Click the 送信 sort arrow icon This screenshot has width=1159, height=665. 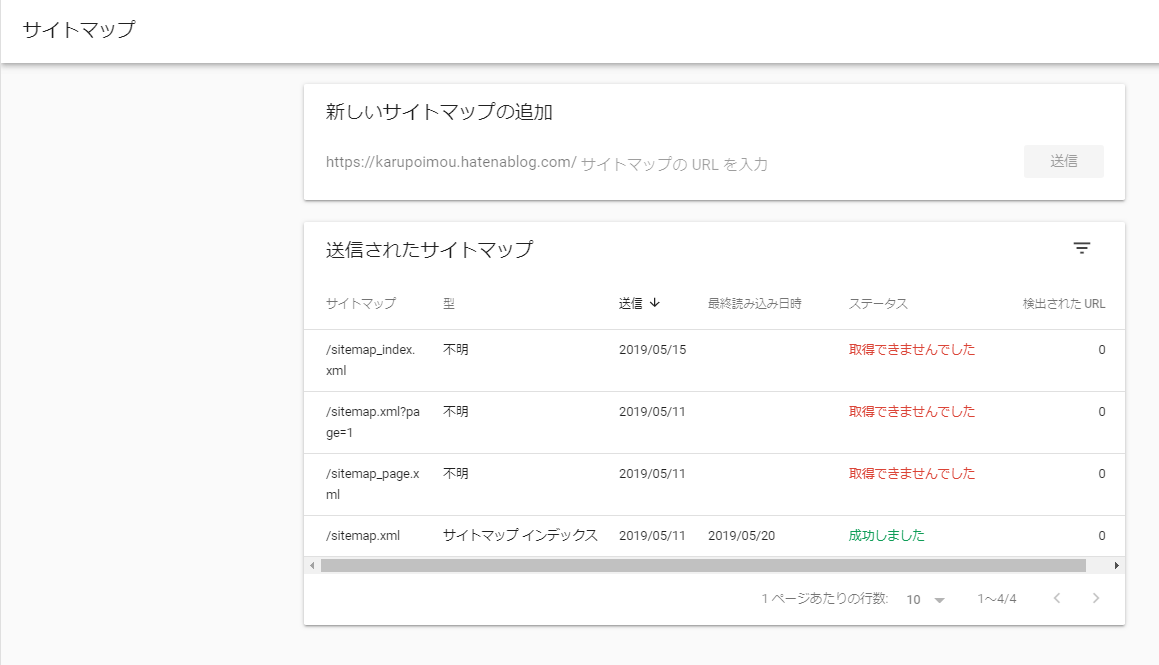[655, 303]
